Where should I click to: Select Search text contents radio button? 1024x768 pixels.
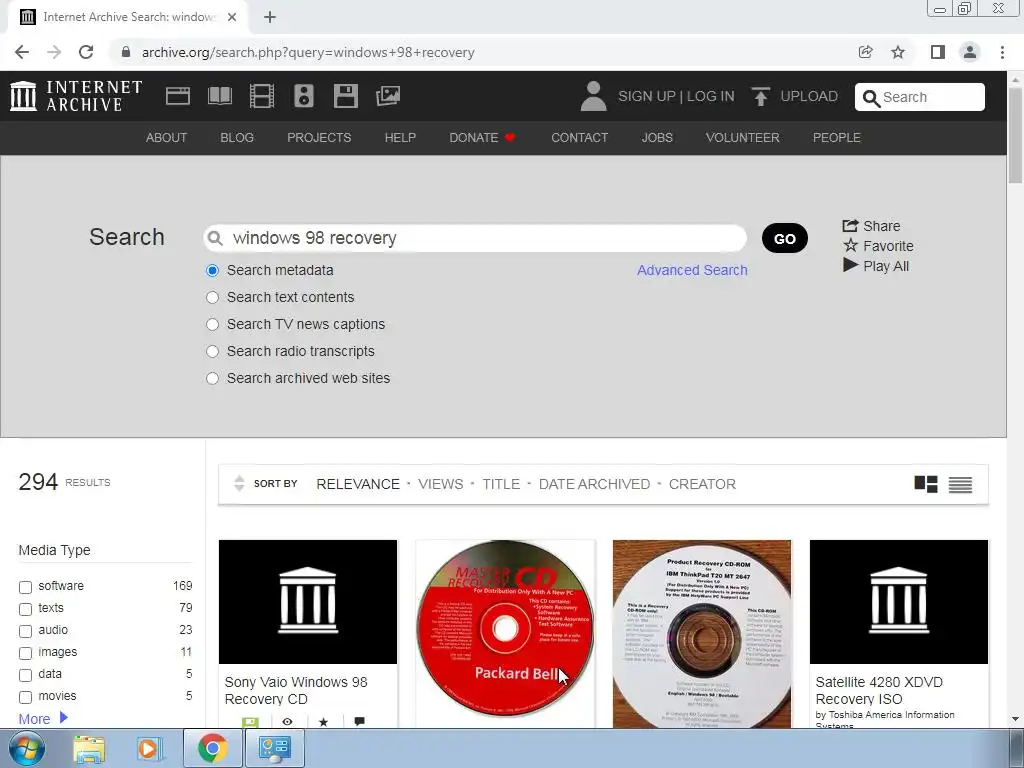(x=212, y=297)
